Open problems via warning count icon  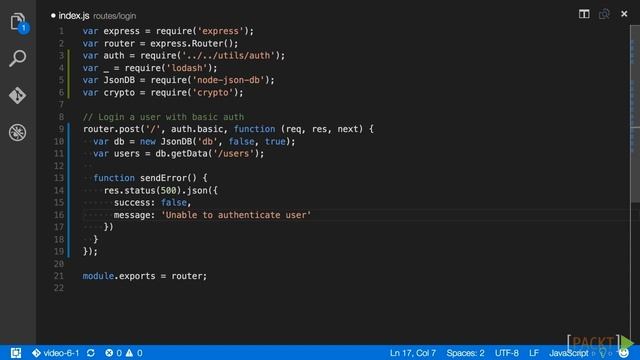[x=134, y=353]
